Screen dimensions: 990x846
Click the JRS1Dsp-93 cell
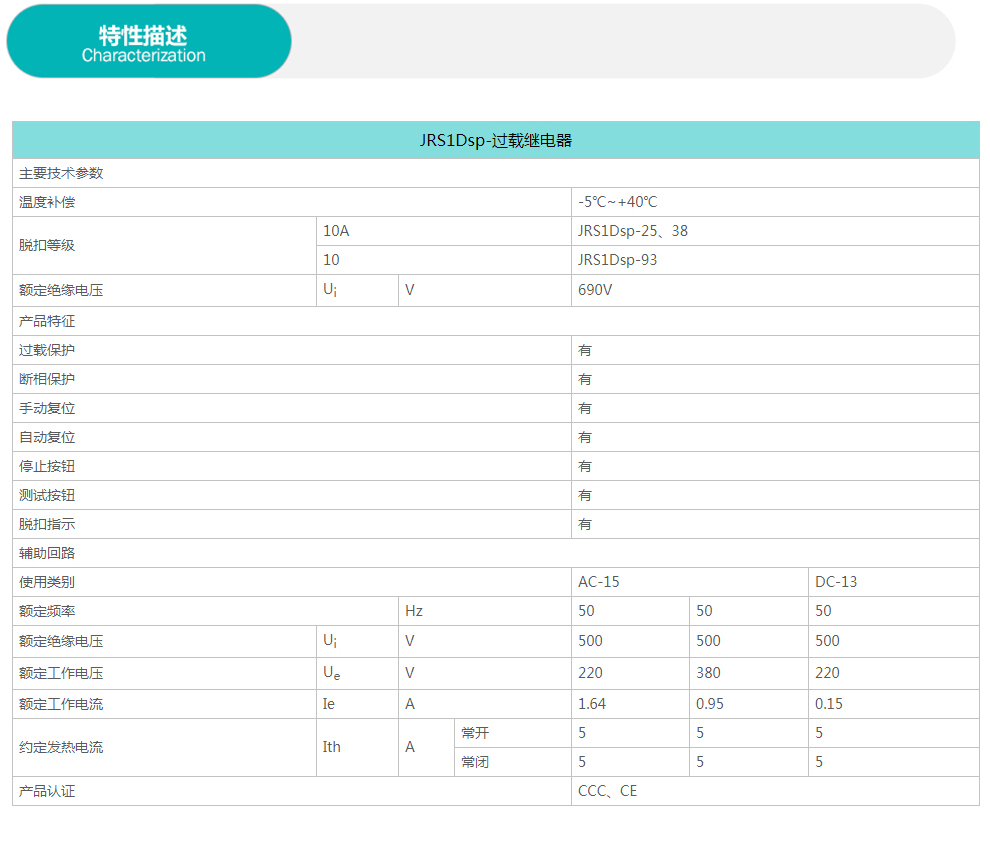click(x=775, y=260)
